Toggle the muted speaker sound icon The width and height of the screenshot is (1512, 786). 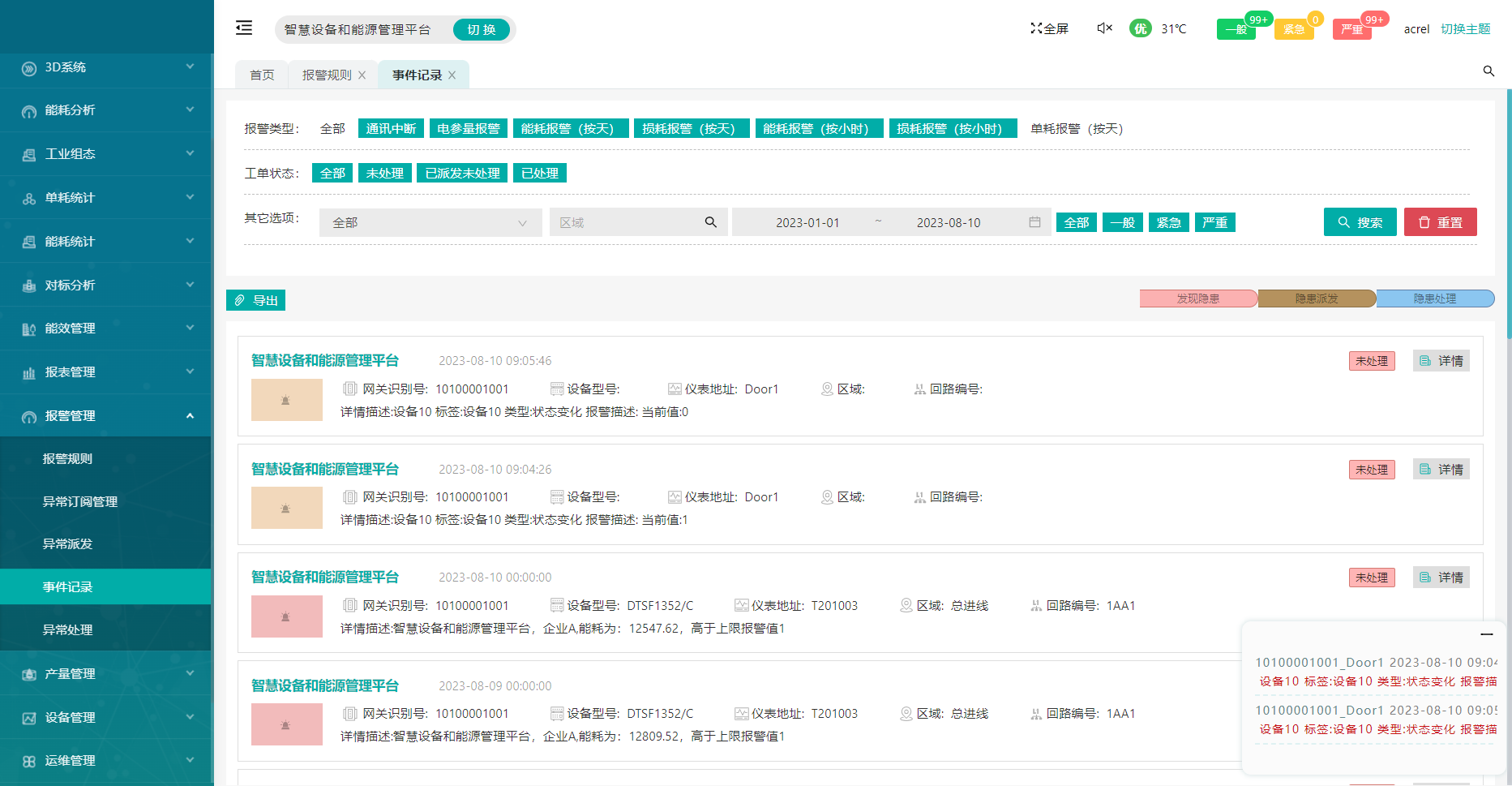(x=1104, y=28)
